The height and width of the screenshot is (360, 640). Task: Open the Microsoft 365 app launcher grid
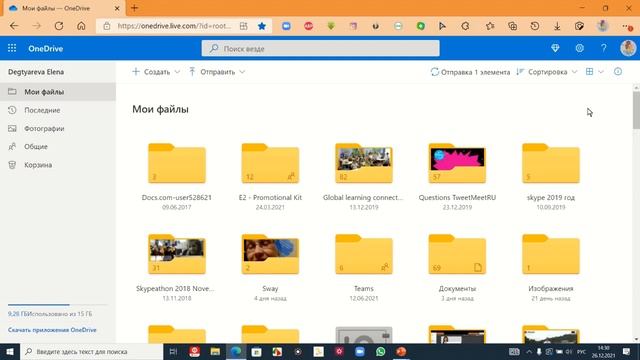point(12,48)
